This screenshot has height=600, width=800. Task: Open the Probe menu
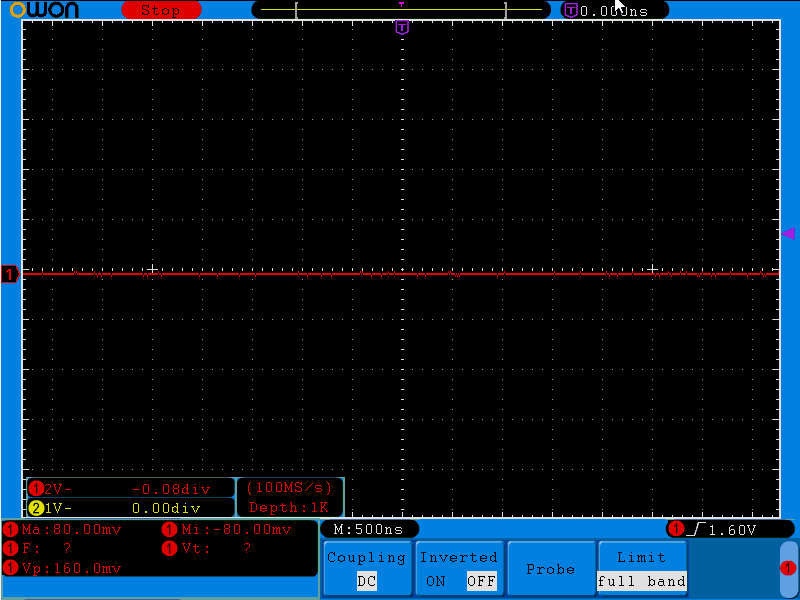tap(550, 569)
